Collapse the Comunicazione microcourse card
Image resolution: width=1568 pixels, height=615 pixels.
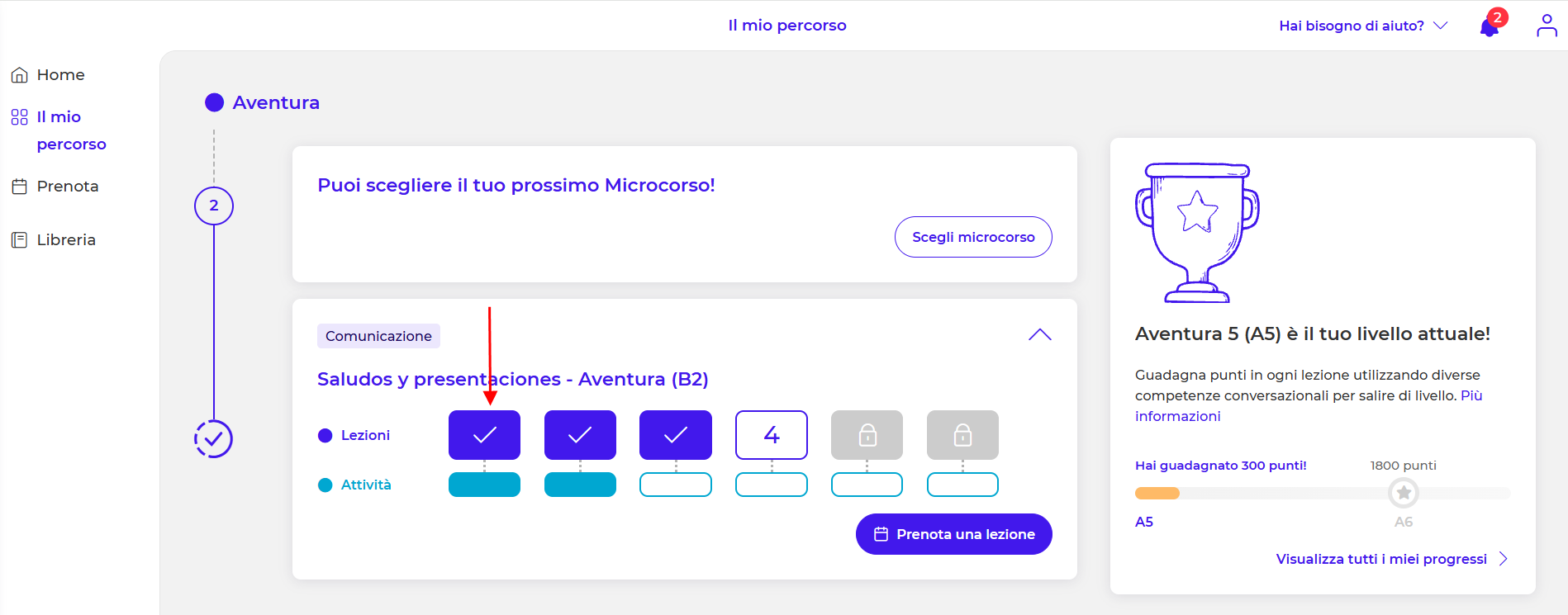click(x=1039, y=335)
